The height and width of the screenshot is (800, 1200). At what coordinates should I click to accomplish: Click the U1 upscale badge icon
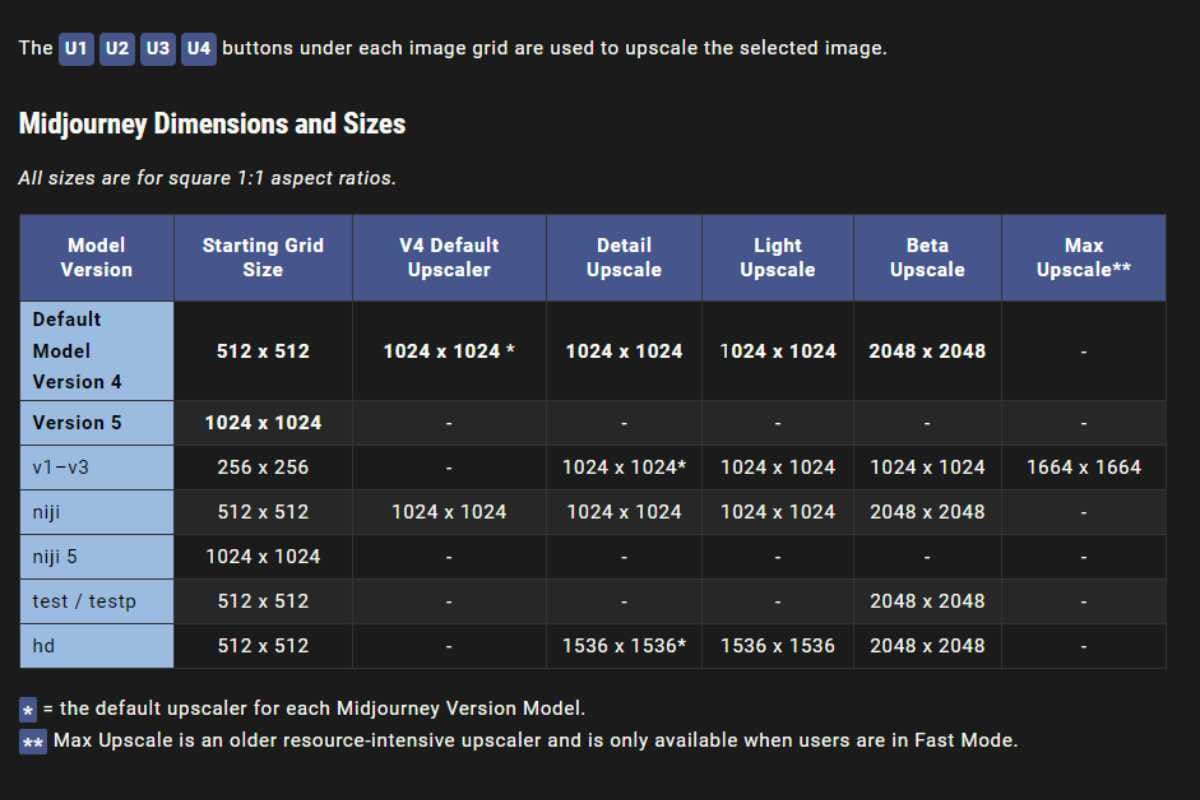click(75, 48)
